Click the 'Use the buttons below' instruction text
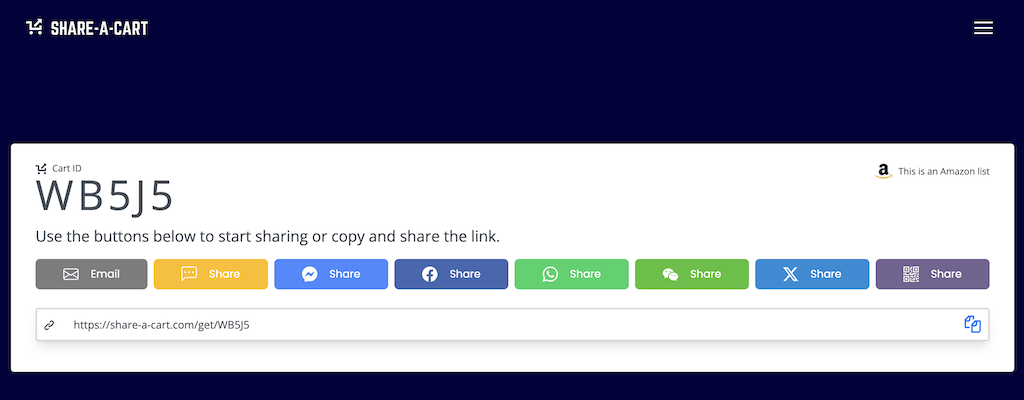Image resolution: width=1024 pixels, height=400 pixels. 268,237
